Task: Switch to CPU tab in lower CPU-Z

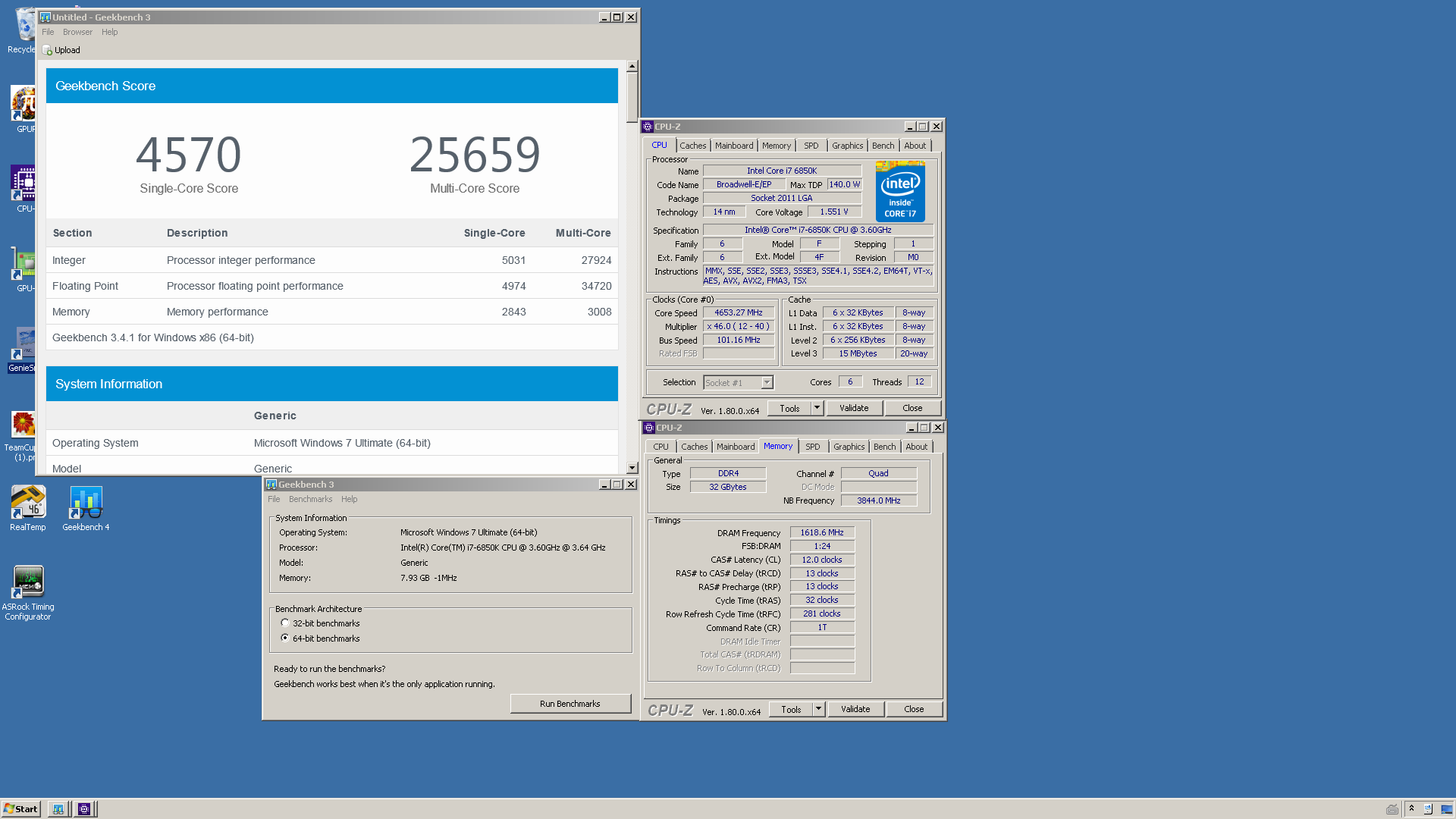Action: coord(661,447)
